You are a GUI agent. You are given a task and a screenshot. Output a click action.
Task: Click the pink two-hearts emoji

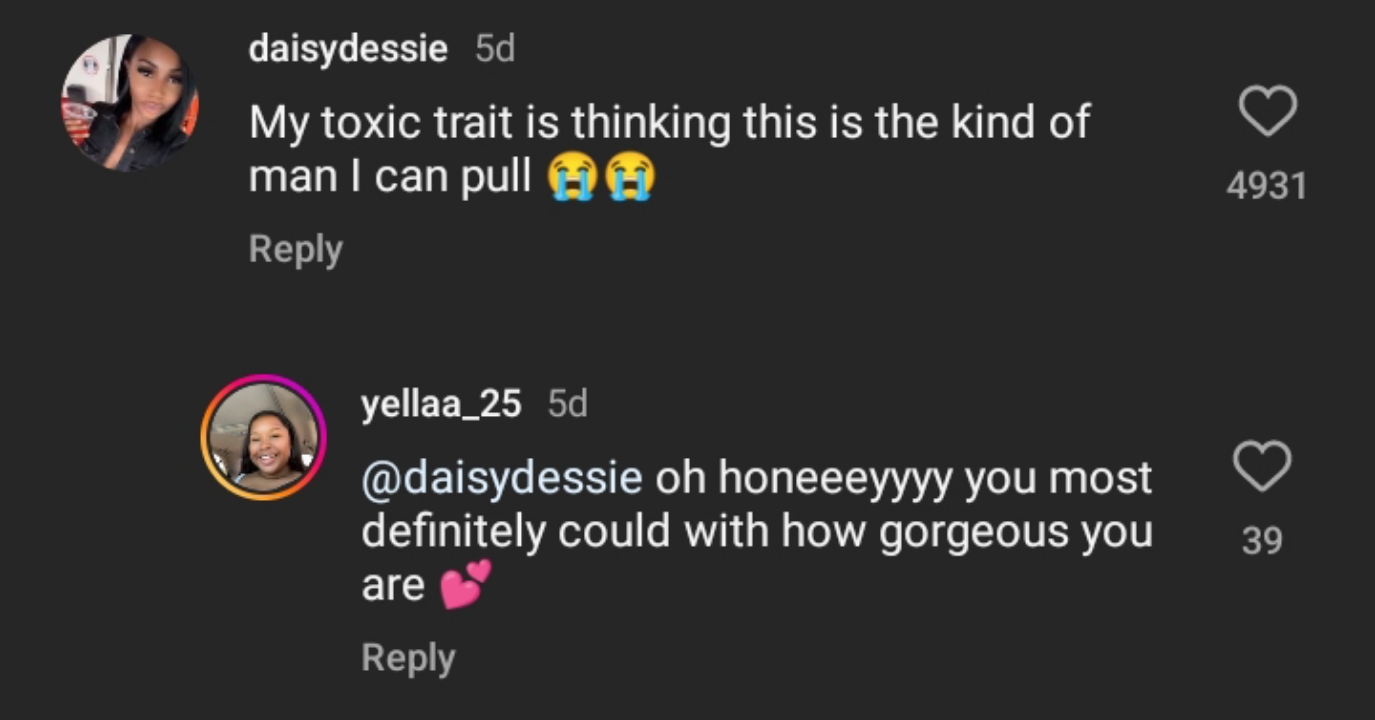pyautogui.click(x=467, y=585)
